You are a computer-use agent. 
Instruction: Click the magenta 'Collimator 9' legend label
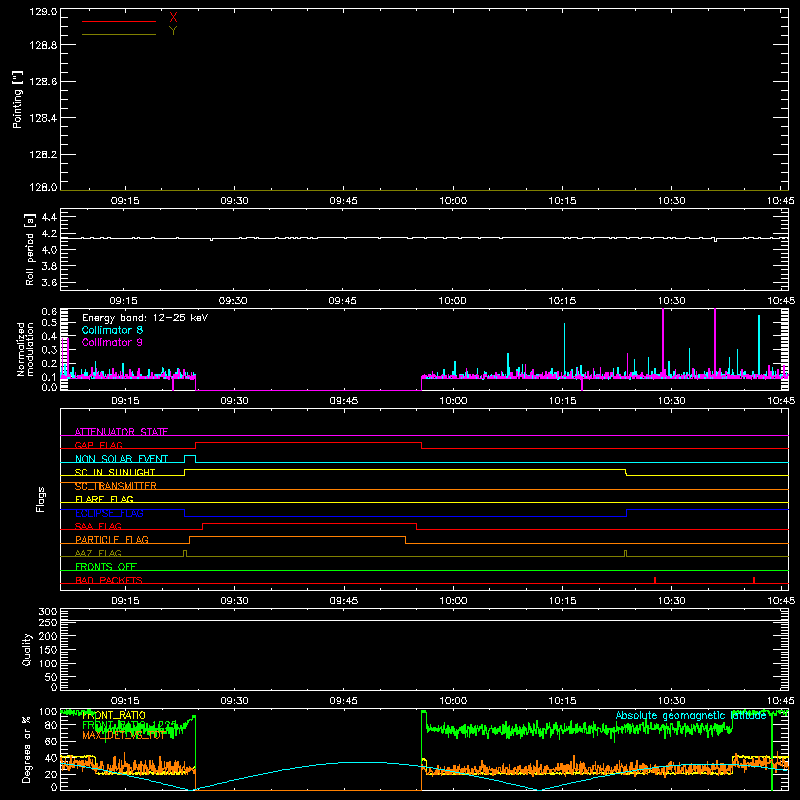point(112,342)
